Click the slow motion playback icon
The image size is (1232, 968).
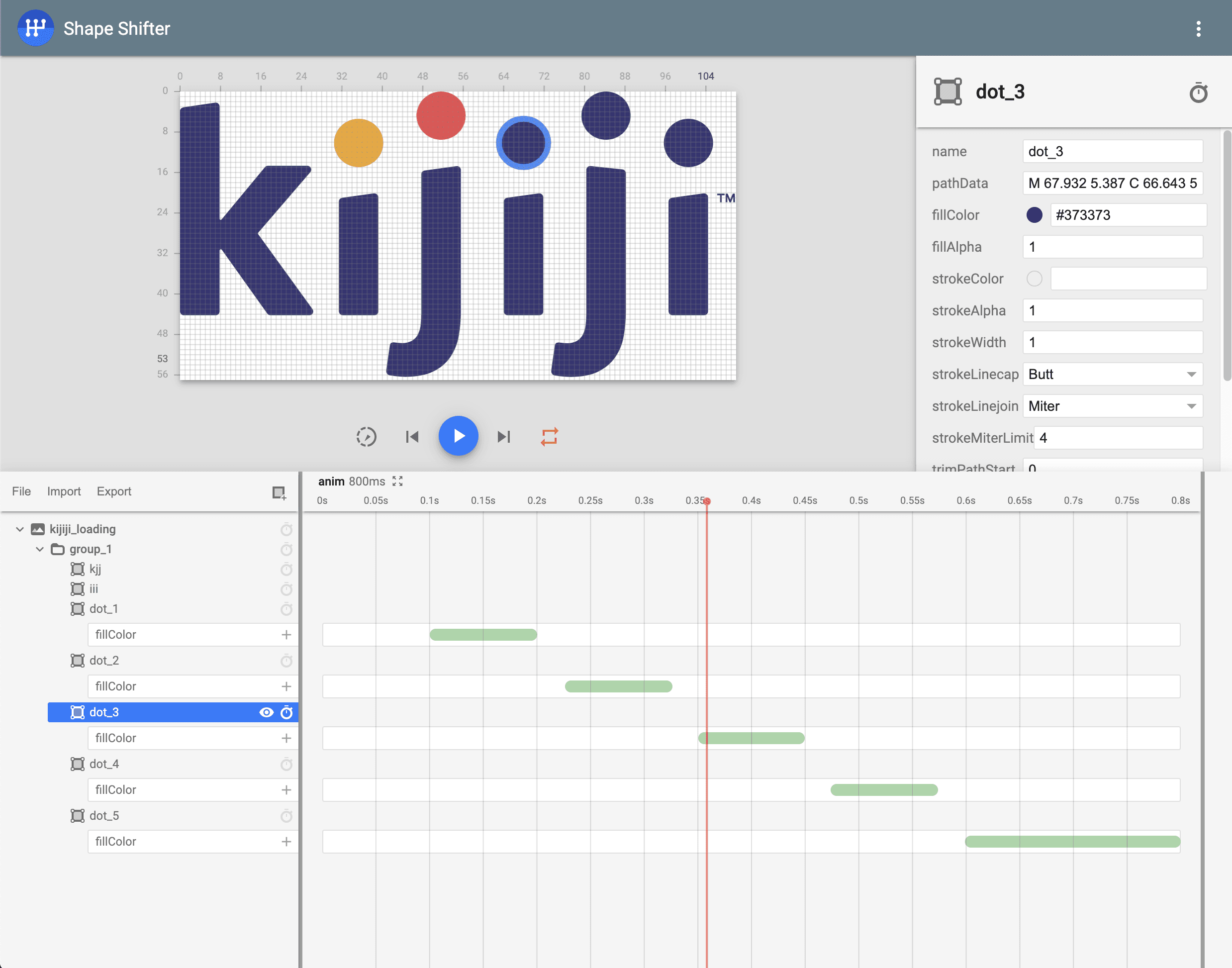[x=366, y=436]
